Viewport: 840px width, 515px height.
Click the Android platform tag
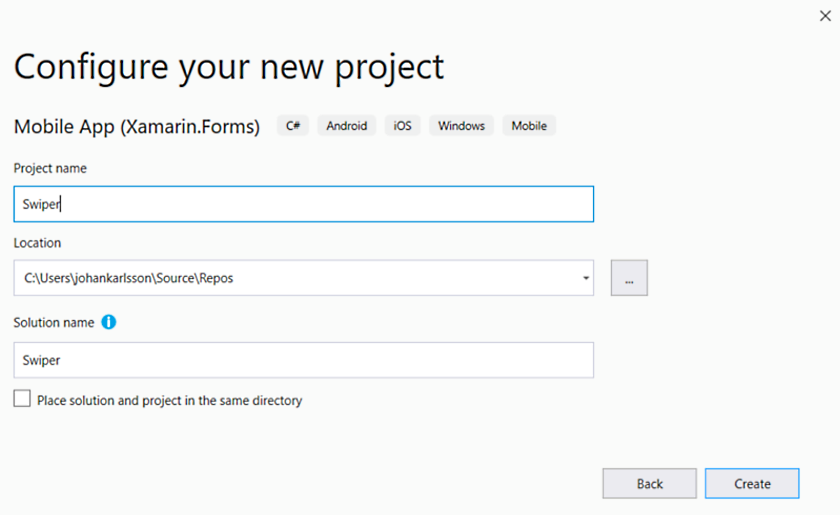pyautogui.click(x=347, y=125)
